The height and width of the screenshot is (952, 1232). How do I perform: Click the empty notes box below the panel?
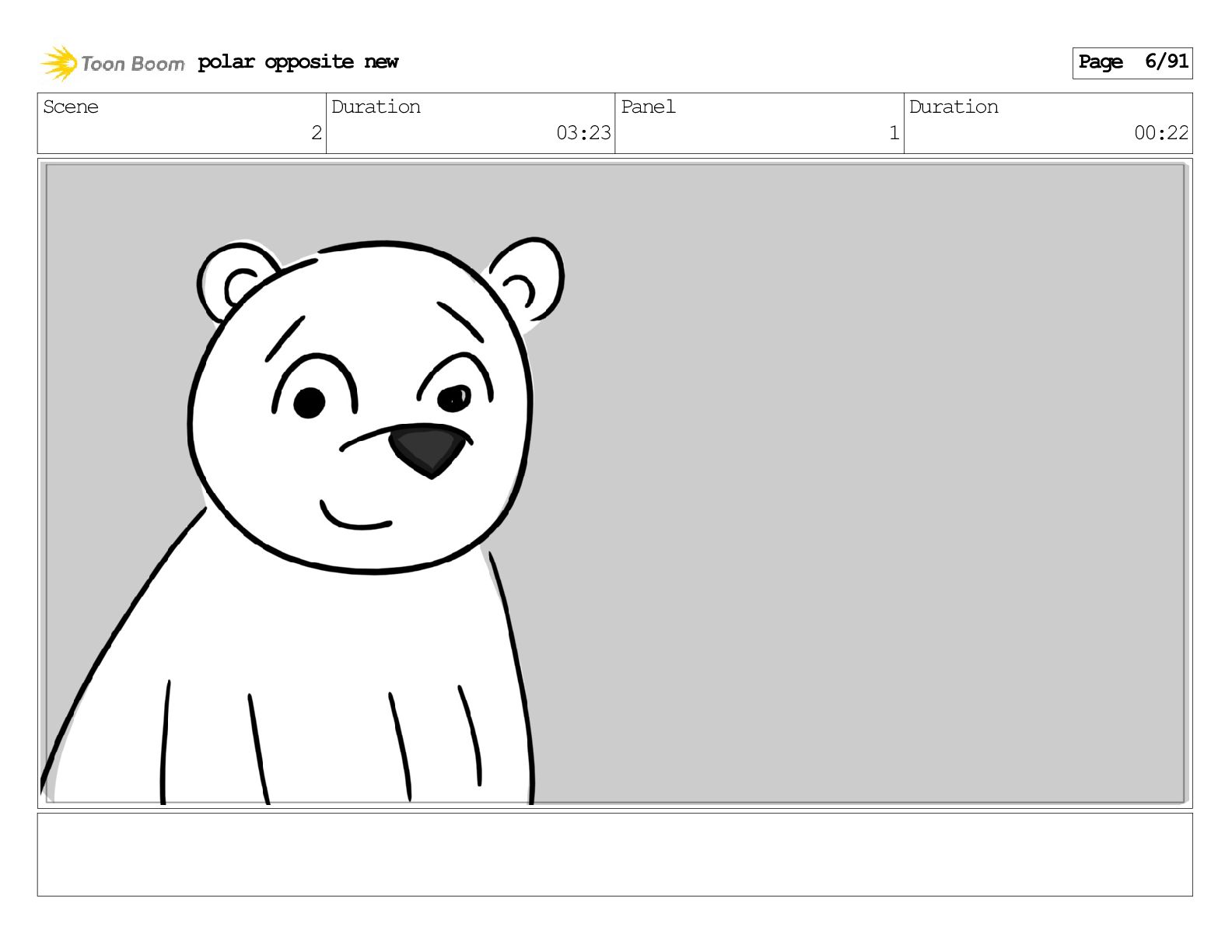pos(614,855)
